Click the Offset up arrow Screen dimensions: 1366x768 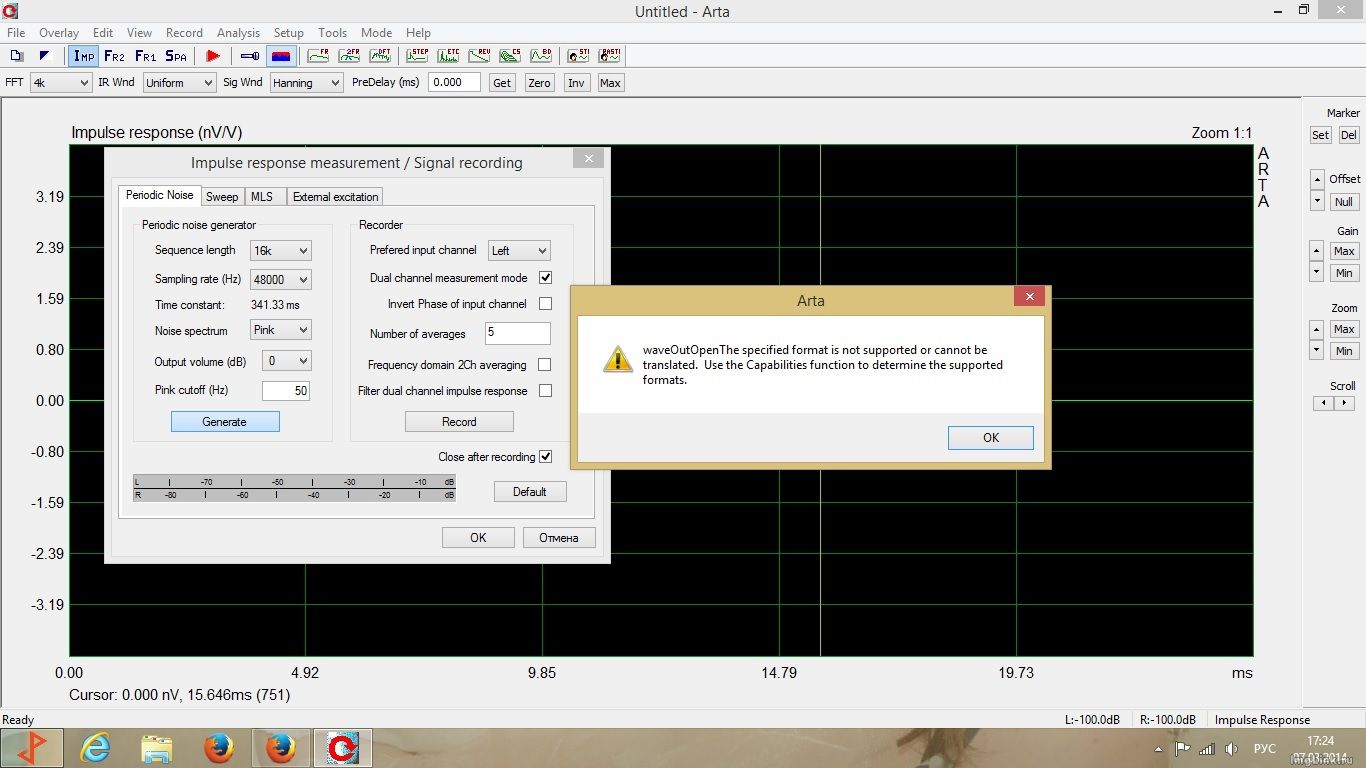click(1317, 179)
